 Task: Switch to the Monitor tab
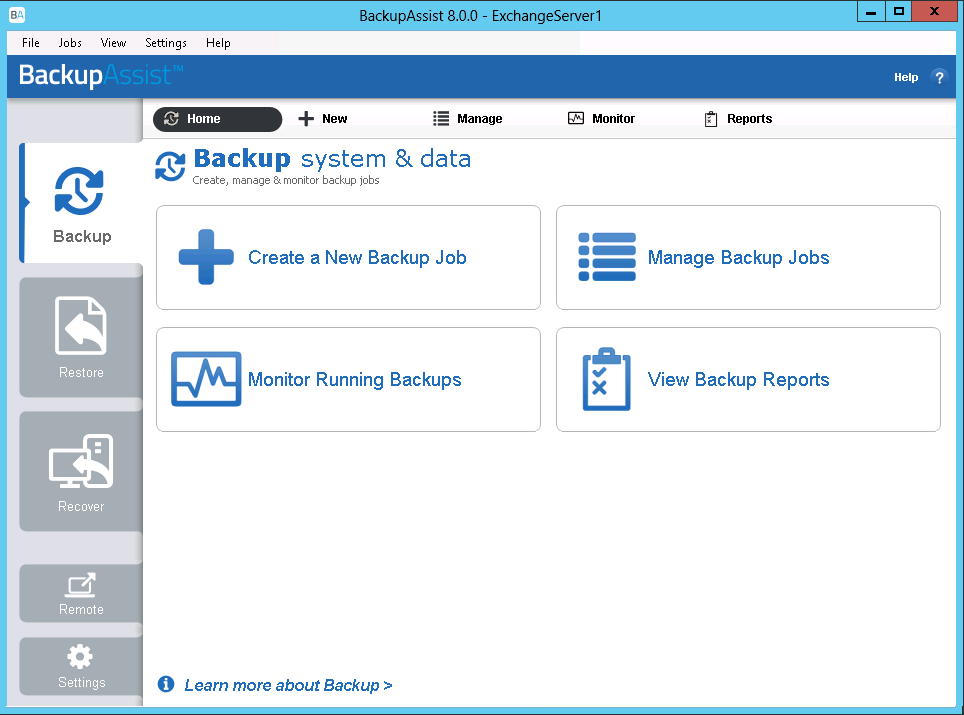pos(601,119)
